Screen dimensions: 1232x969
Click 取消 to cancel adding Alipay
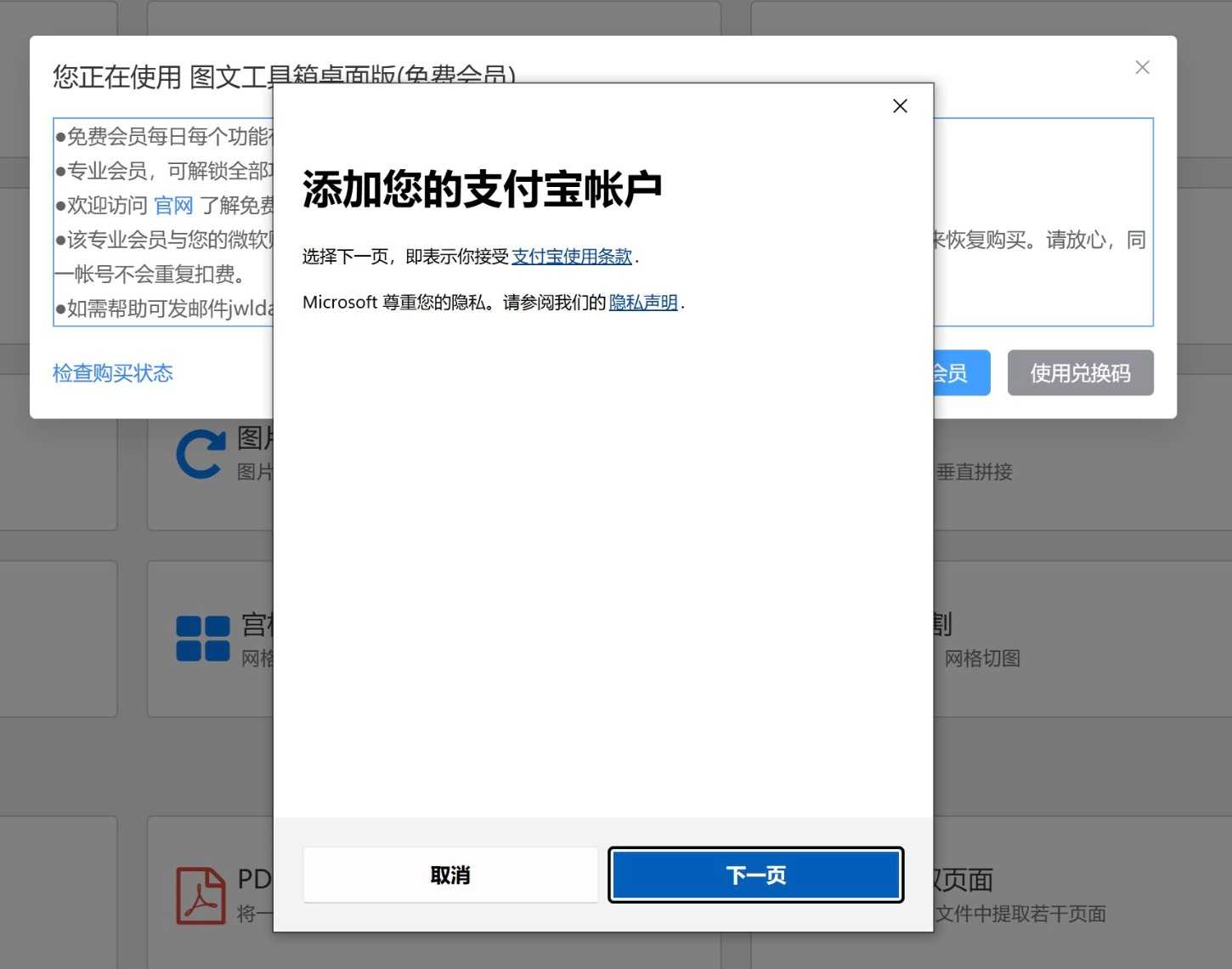(449, 875)
